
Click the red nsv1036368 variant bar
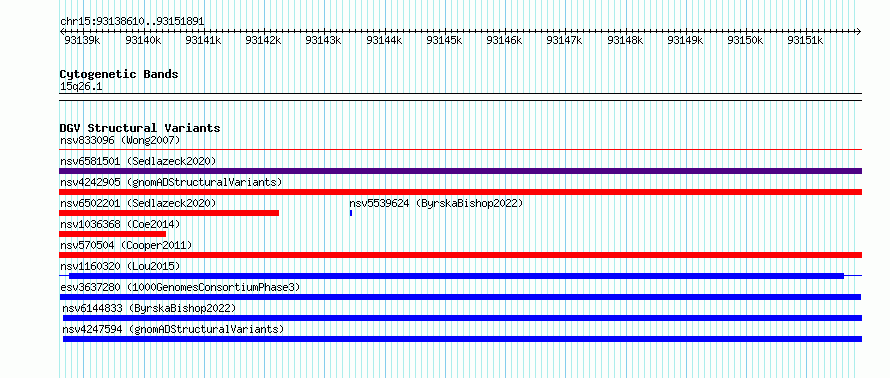[112, 234]
